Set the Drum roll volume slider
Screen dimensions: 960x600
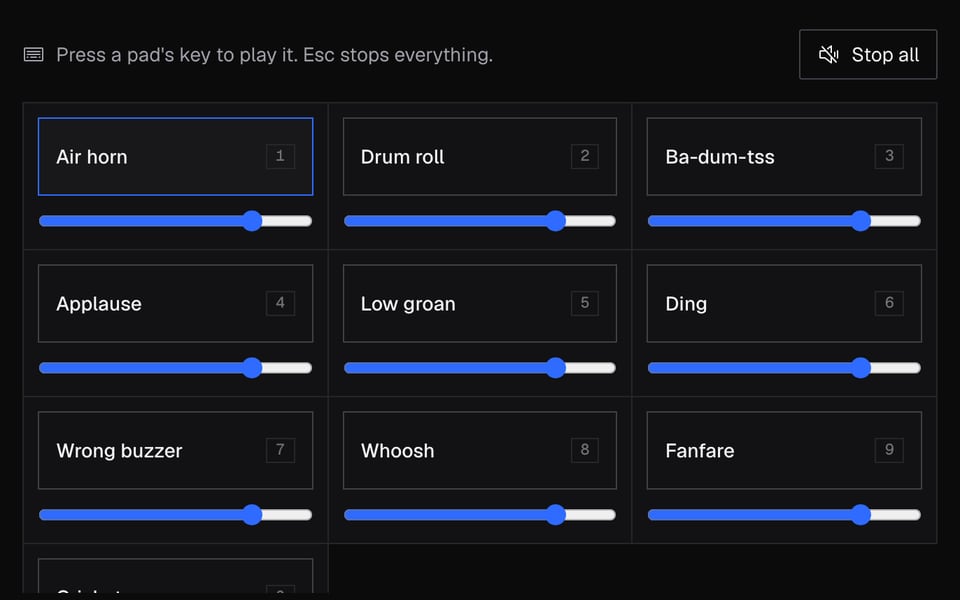(479, 221)
